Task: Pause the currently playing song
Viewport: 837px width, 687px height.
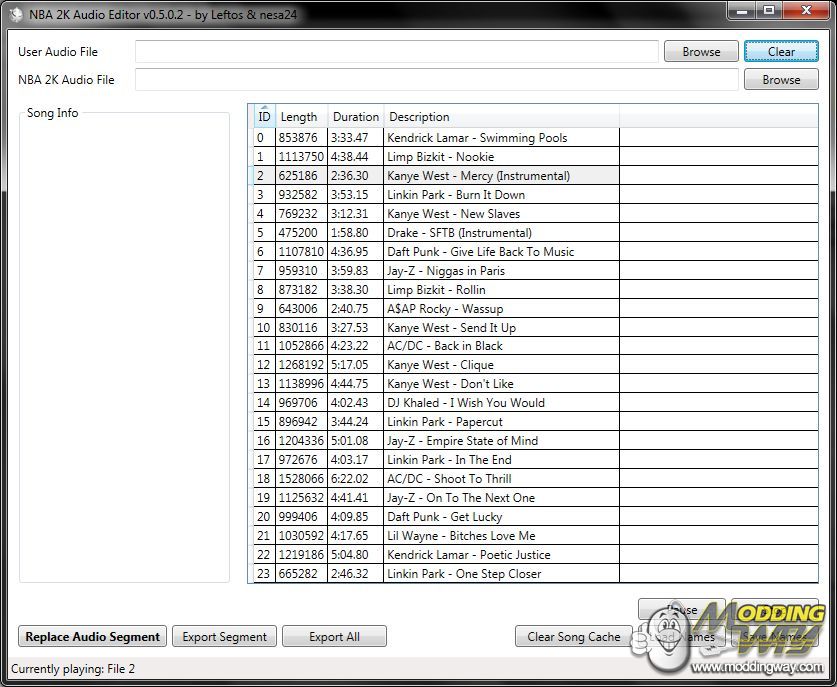Action: (682, 609)
